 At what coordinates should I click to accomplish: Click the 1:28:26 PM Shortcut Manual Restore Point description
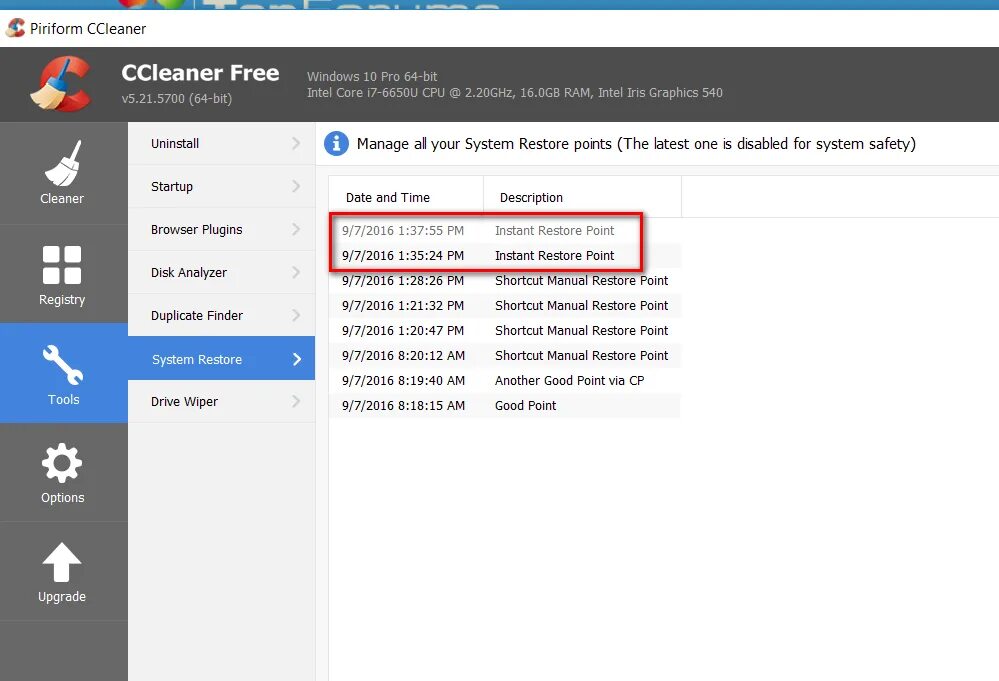pos(582,280)
